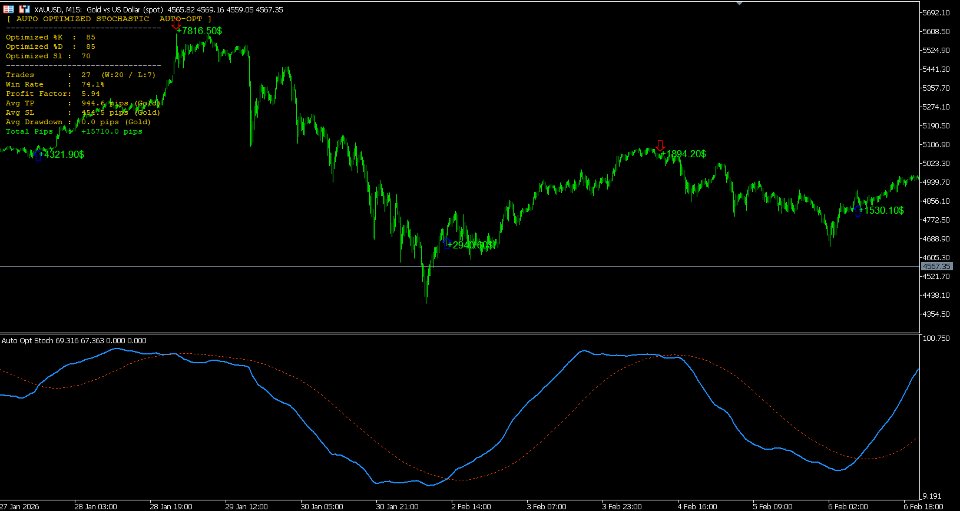Click the 2 Feb 14:00 time axis label
960x511 pixels.
471,506
